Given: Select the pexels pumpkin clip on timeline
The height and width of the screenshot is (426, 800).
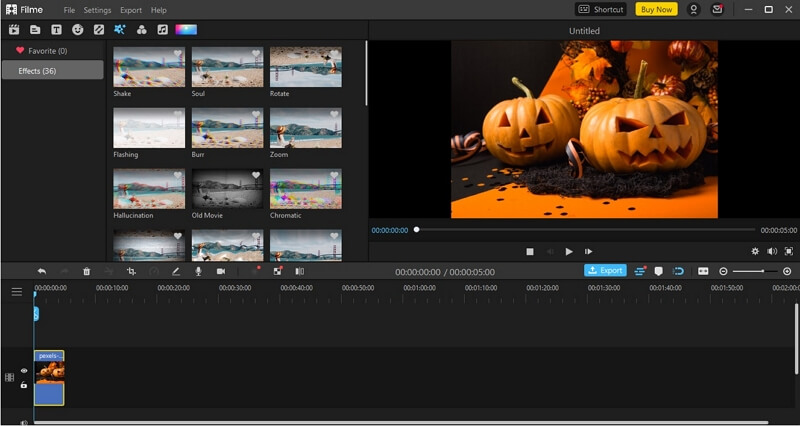Looking at the screenshot, I should point(49,378).
